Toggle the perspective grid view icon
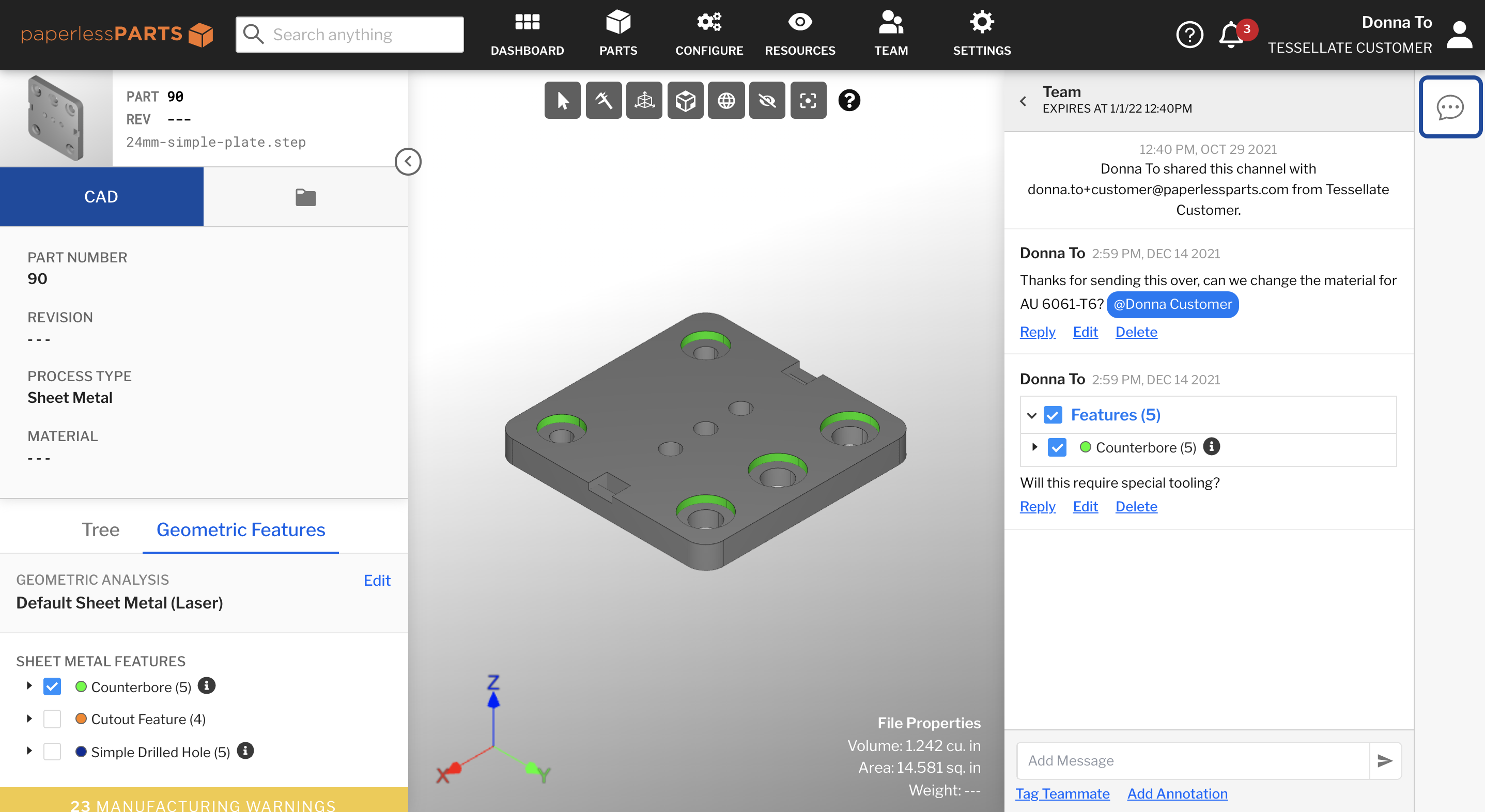This screenshot has height=812, width=1485. (x=644, y=101)
